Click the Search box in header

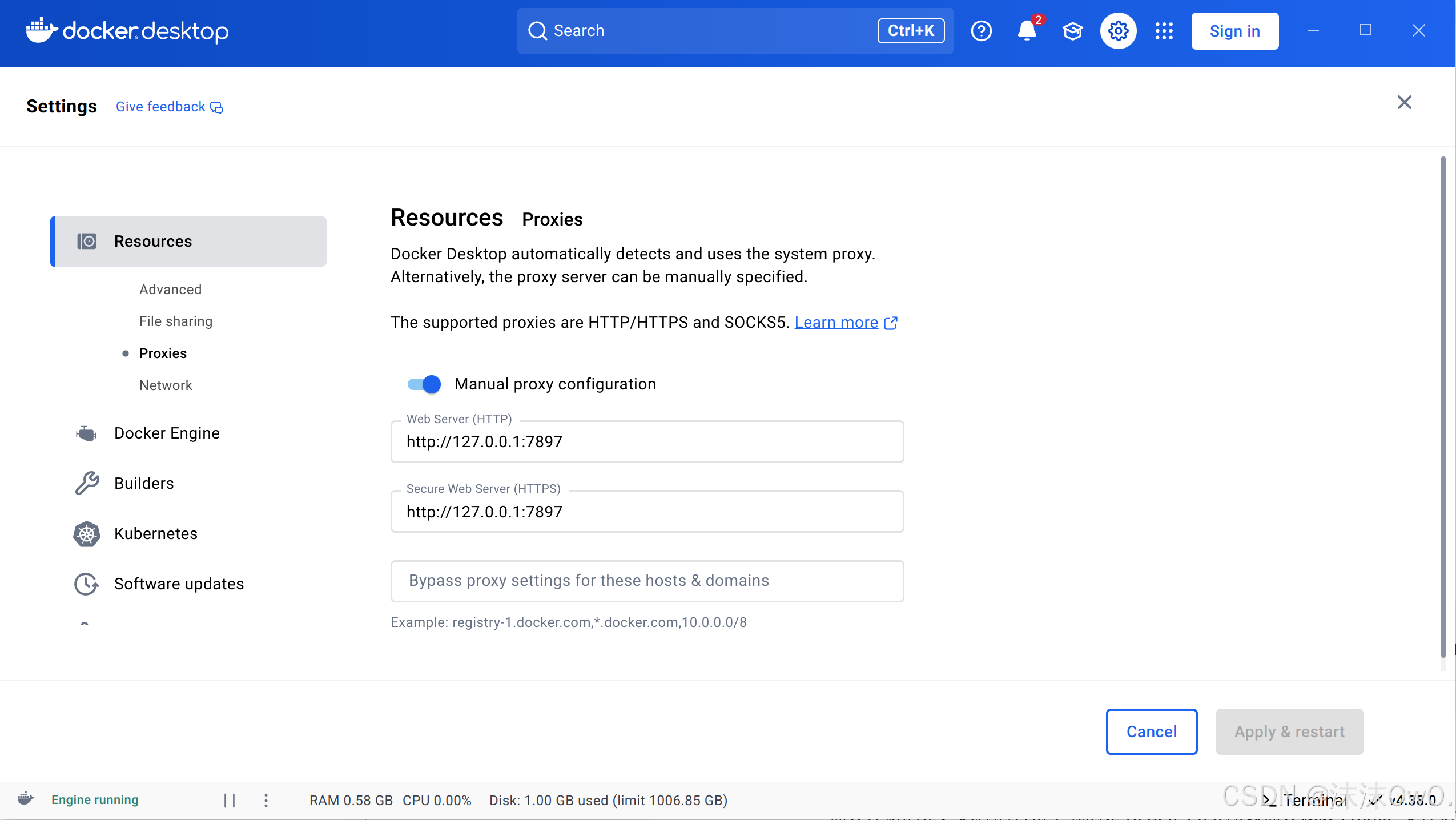pyautogui.click(x=735, y=31)
